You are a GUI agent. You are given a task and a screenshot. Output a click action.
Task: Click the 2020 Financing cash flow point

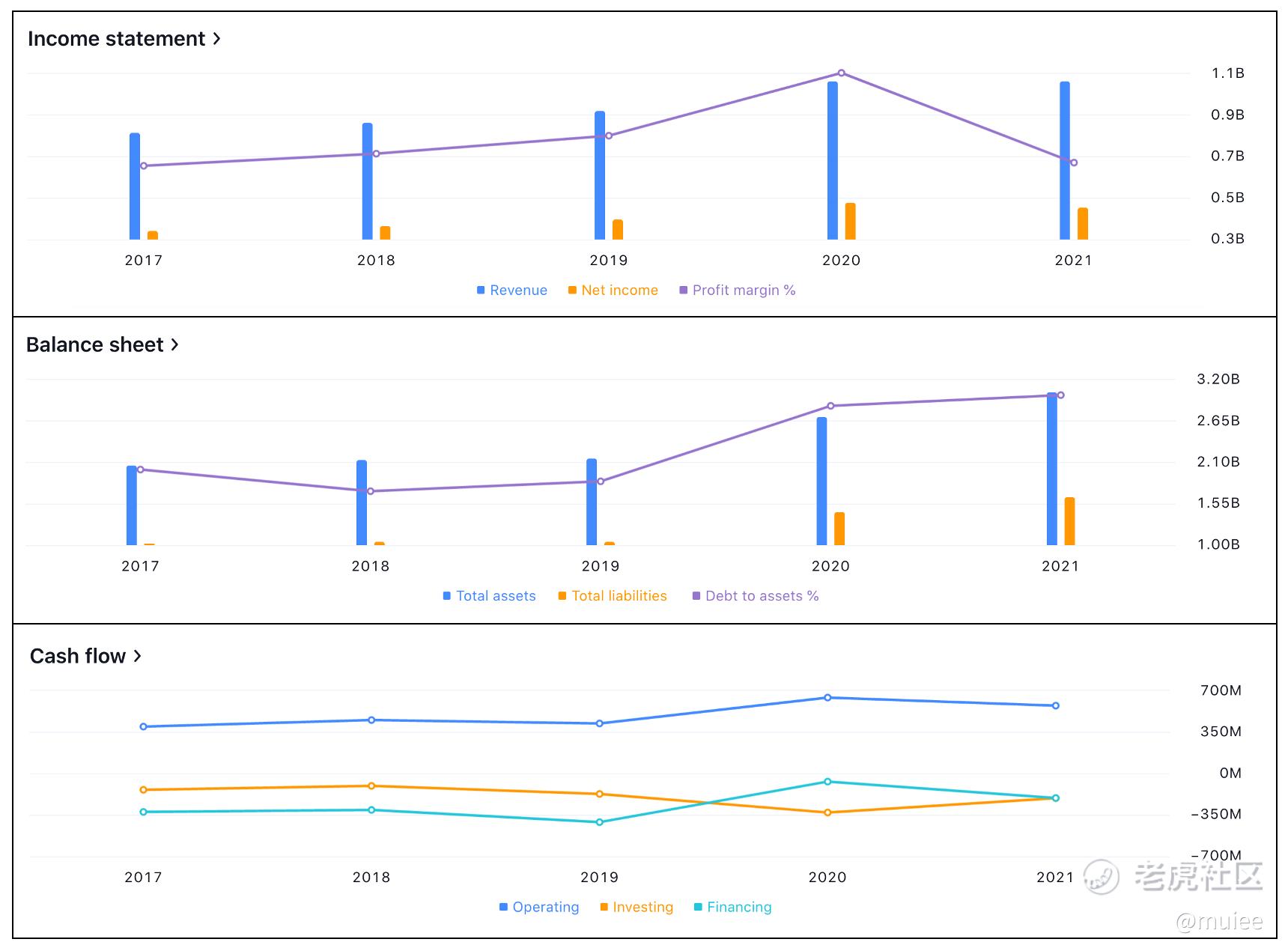tap(827, 782)
